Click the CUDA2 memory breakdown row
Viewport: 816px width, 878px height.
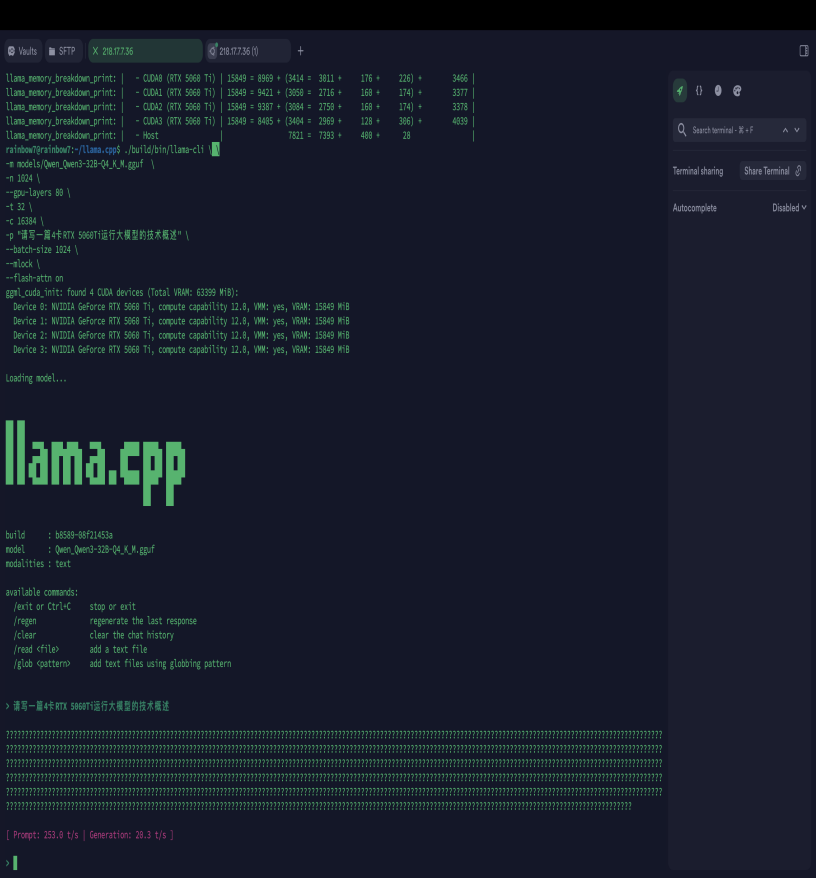240,107
